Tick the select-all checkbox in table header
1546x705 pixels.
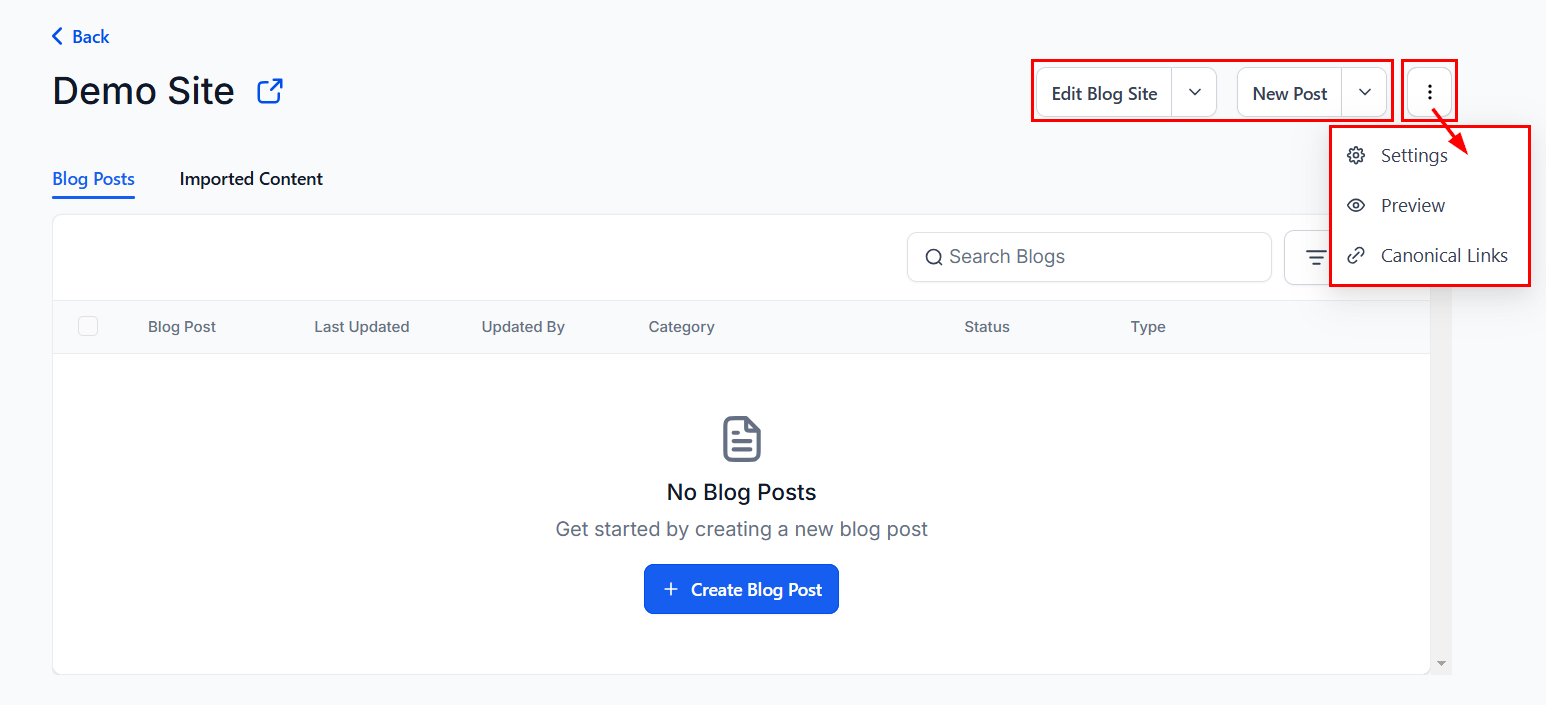(88, 326)
